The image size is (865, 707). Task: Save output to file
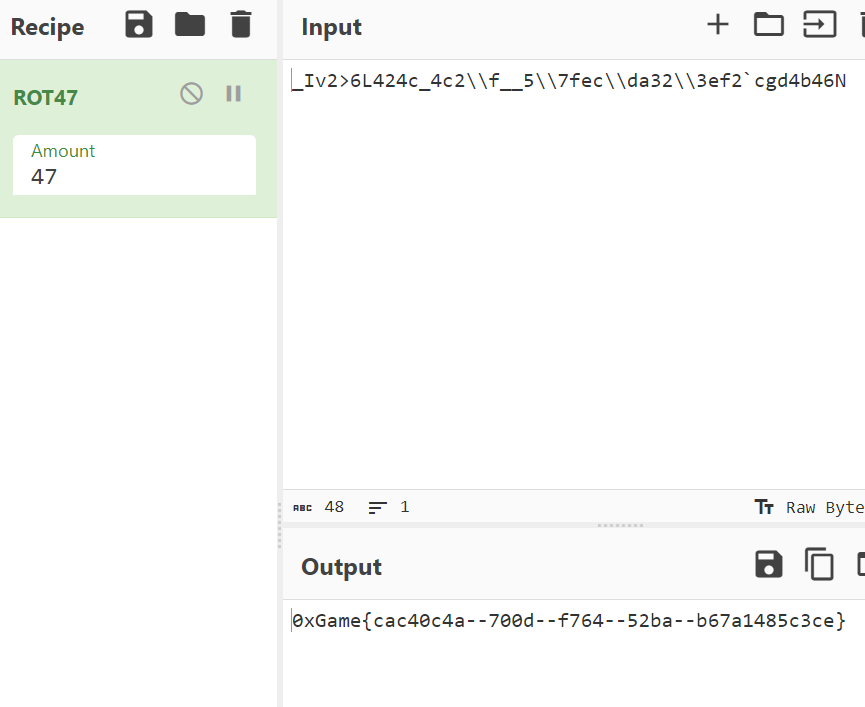click(768, 565)
